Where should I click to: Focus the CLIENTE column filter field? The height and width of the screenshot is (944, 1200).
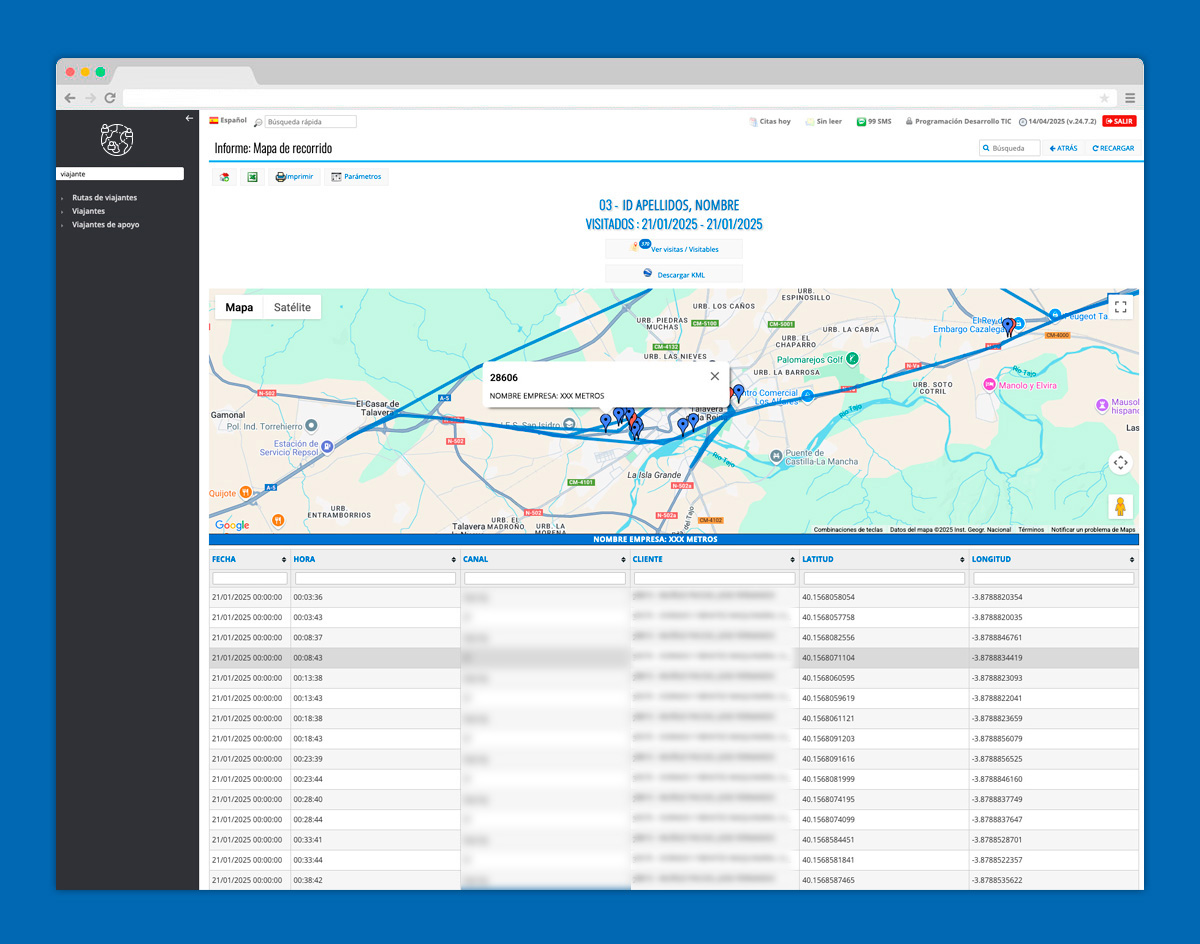point(714,578)
